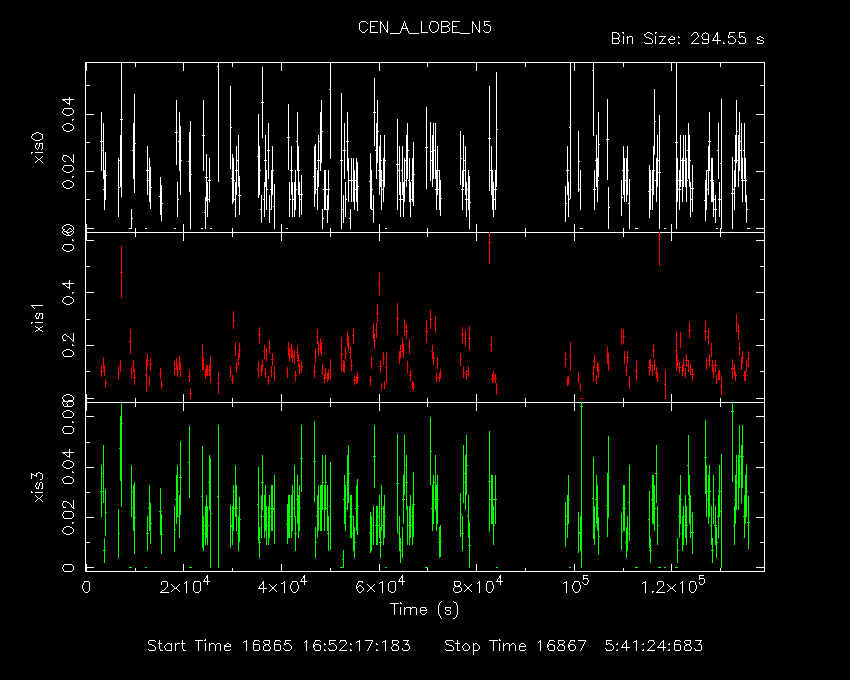The height and width of the screenshot is (680, 850).
Task: Click the 1.2×10^5 time-axis tick label
Action: pos(673,586)
